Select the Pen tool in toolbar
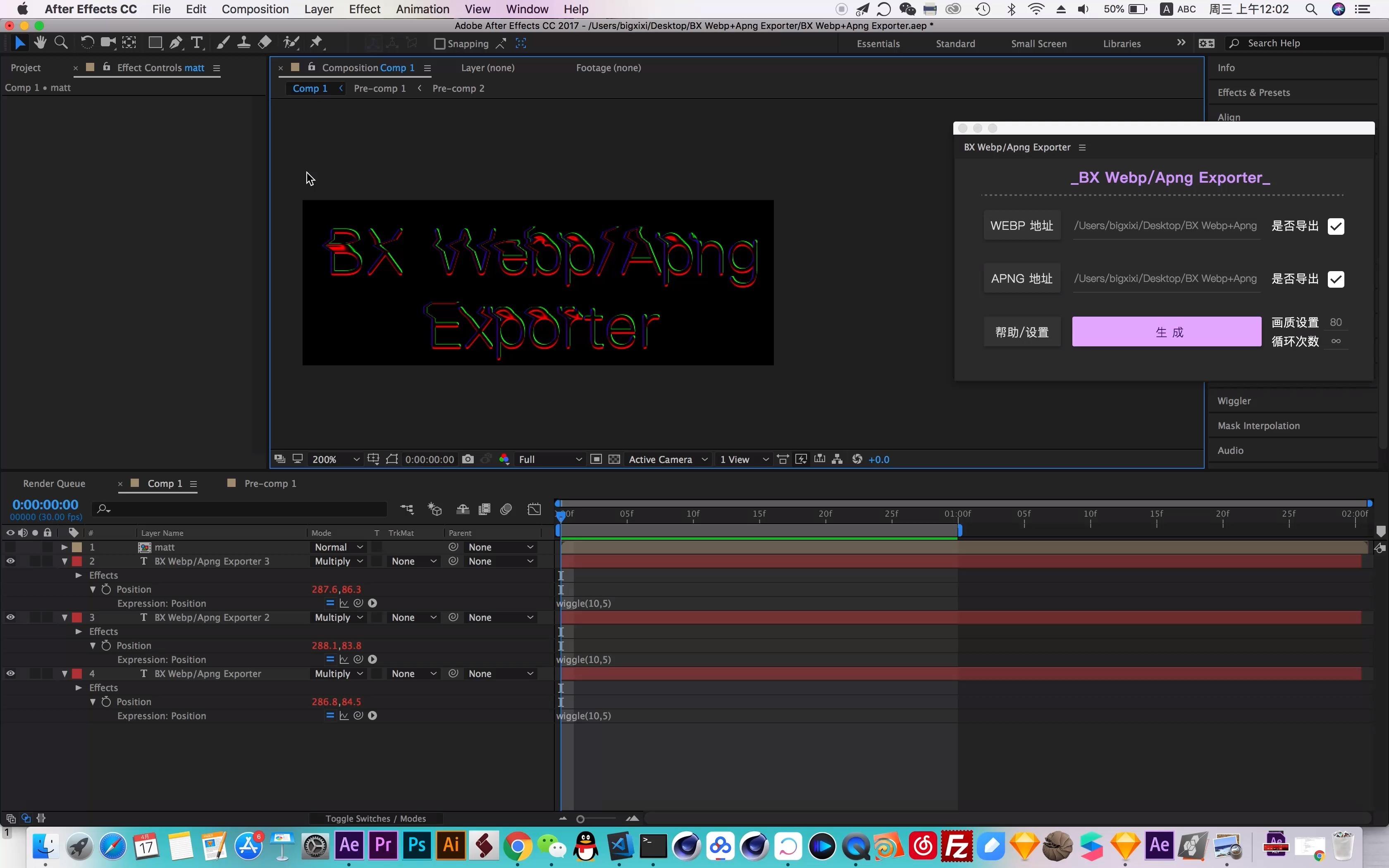Screen dimensions: 1389x868 [176, 43]
